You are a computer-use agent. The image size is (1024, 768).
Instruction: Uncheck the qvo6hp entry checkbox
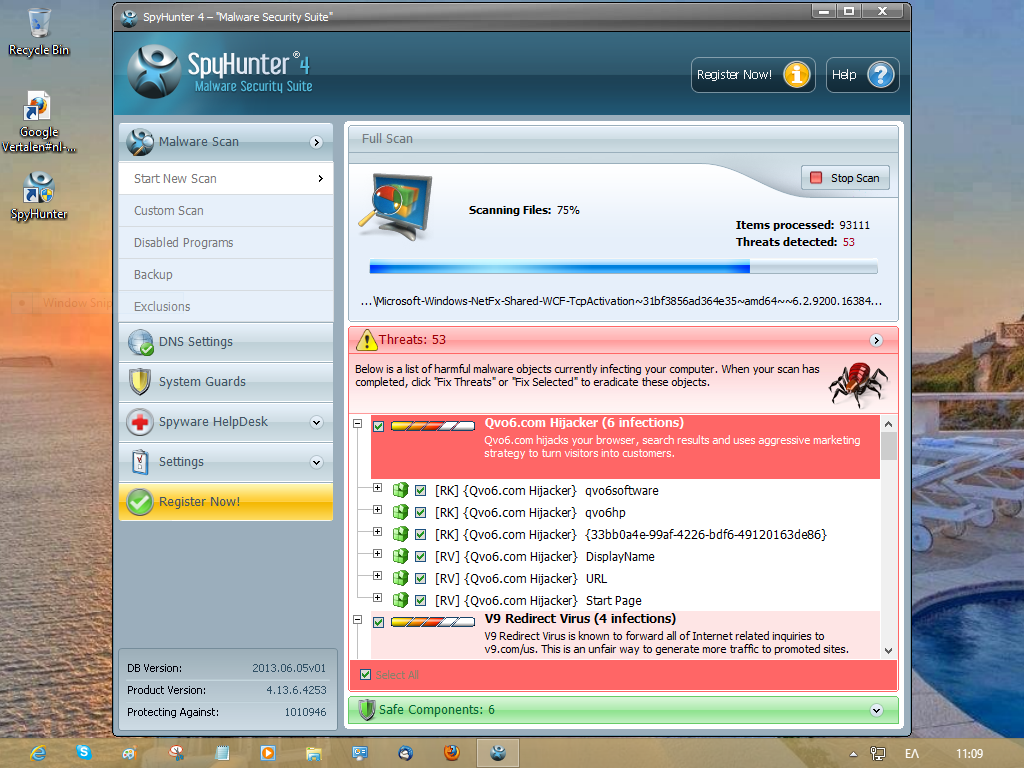coord(421,513)
